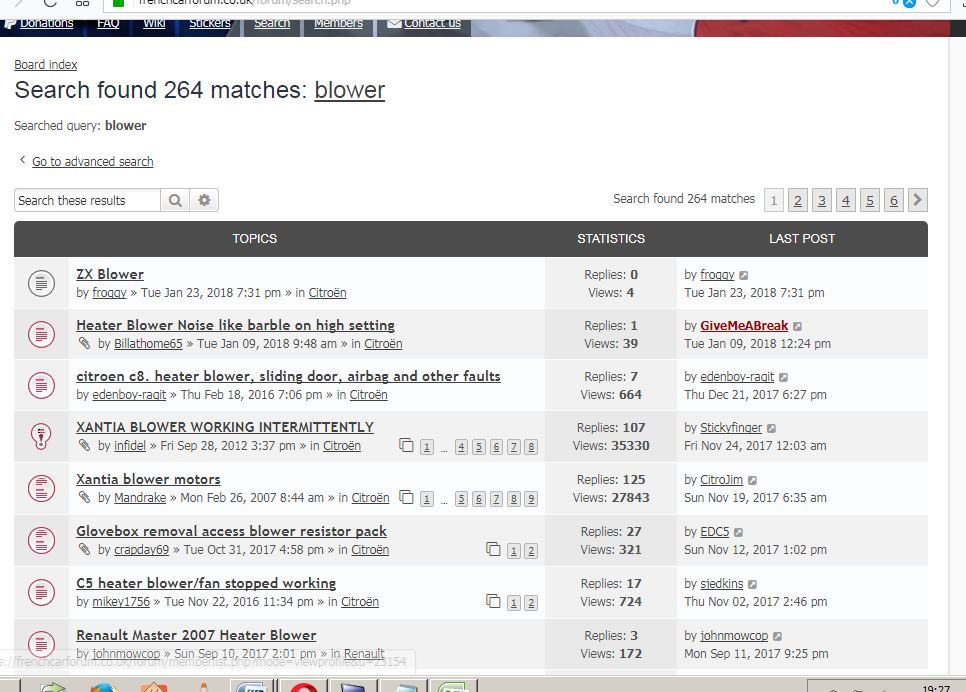This screenshot has width=966, height=692.
Task: View author mikey1756's profile
Action: pyautogui.click(x=121, y=601)
